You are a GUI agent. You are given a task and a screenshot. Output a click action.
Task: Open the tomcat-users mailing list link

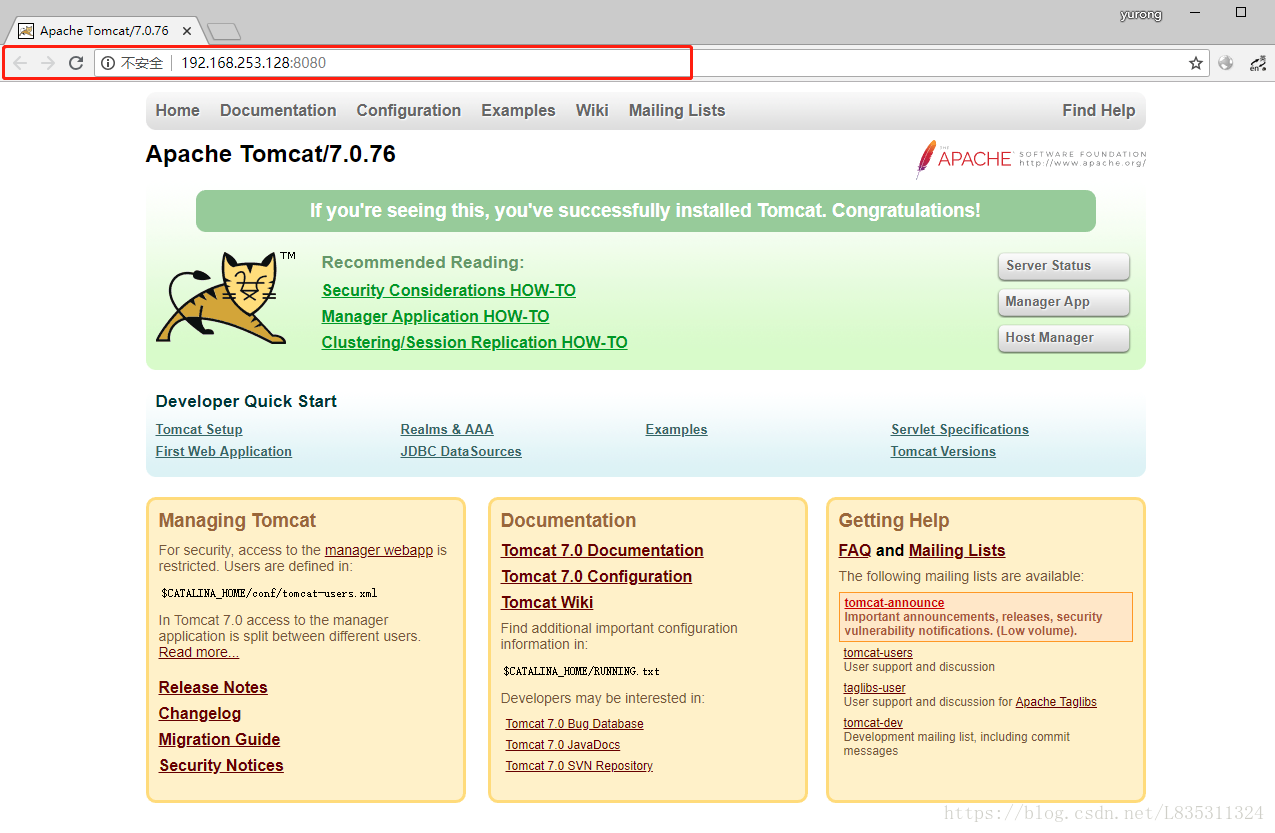(x=878, y=653)
